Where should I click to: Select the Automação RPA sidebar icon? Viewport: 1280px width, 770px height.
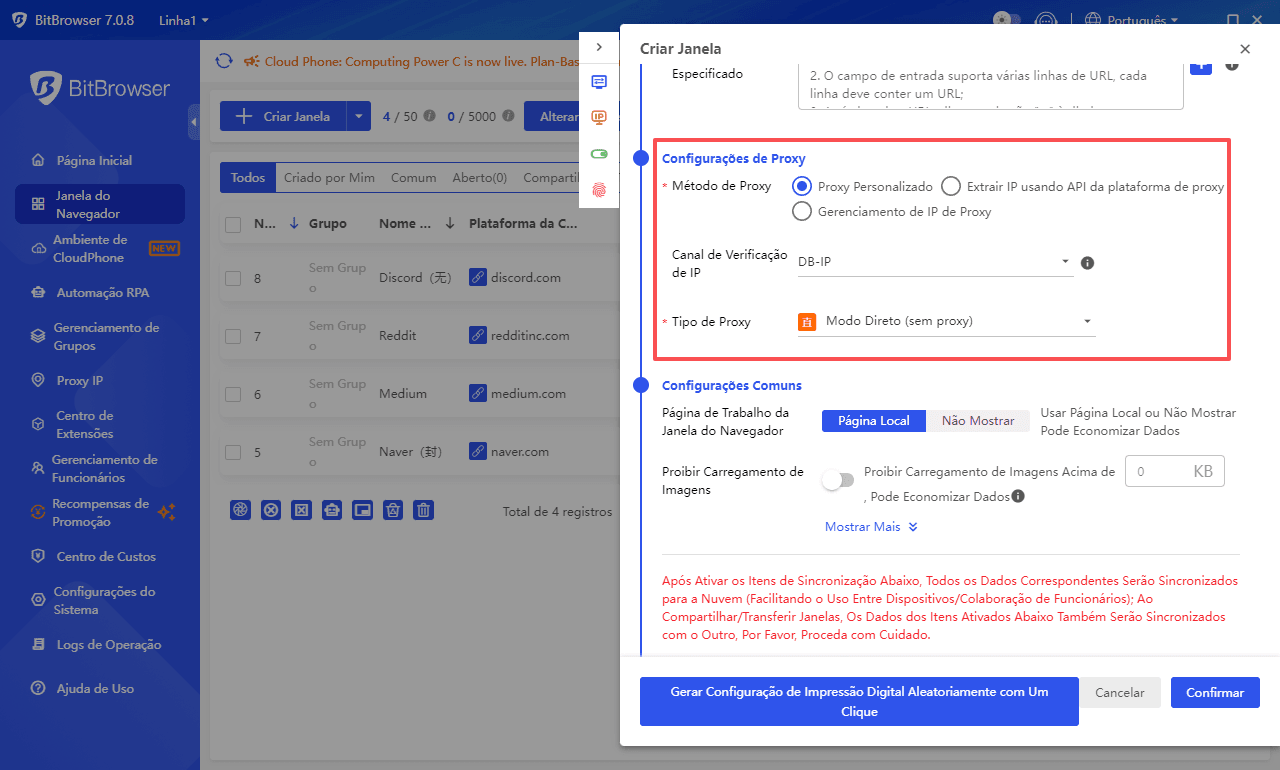(x=37, y=291)
